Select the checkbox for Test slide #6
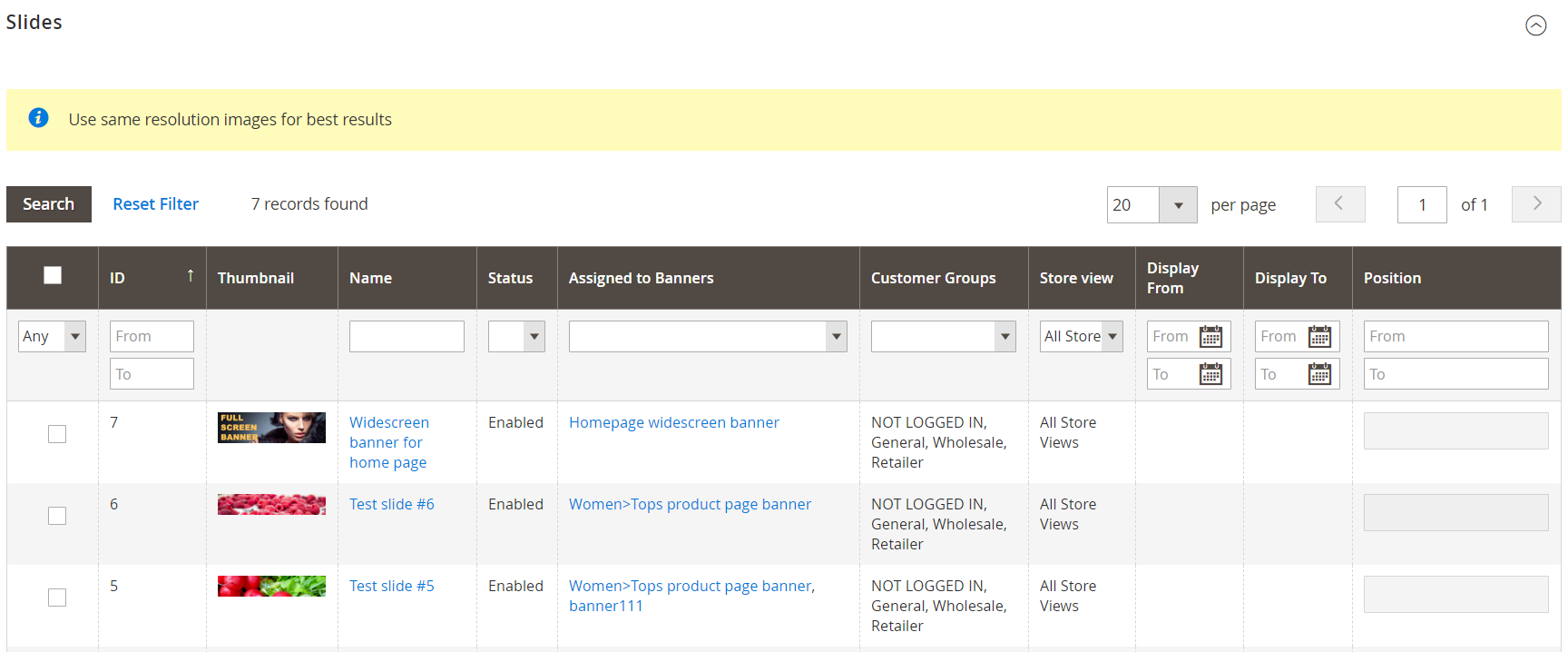This screenshot has height=652, width=1568. coord(57,516)
